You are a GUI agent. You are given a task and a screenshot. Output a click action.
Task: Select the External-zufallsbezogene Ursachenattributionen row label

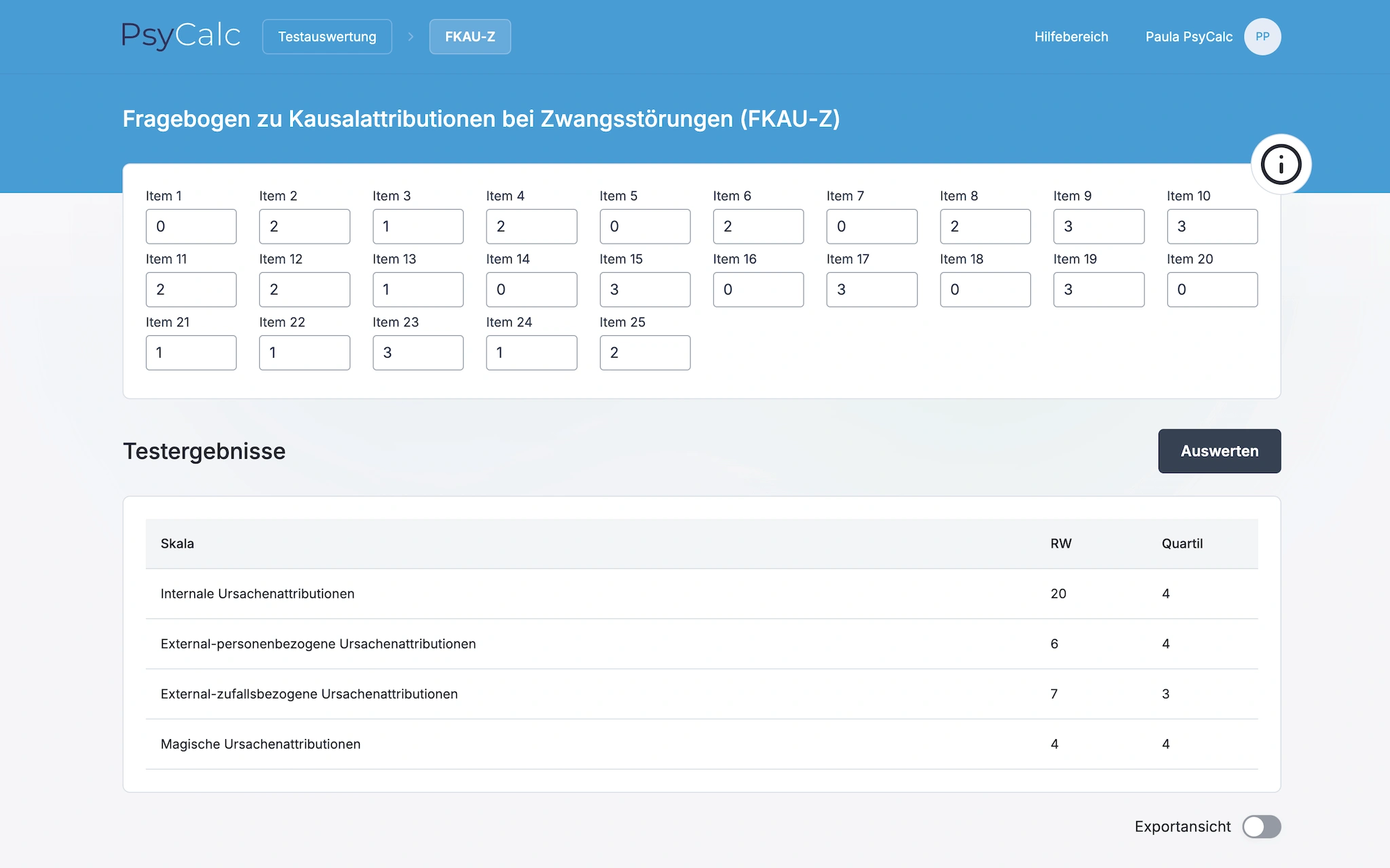click(x=309, y=694)
